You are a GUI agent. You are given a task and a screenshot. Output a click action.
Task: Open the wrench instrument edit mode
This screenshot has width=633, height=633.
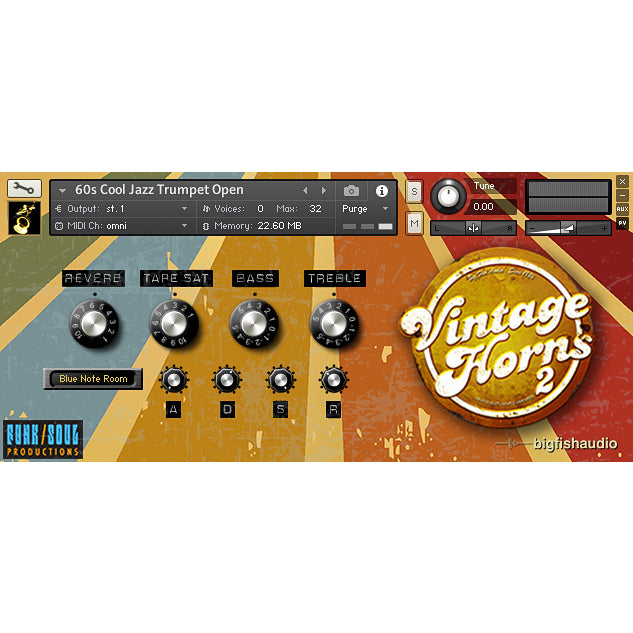[24, 189]
